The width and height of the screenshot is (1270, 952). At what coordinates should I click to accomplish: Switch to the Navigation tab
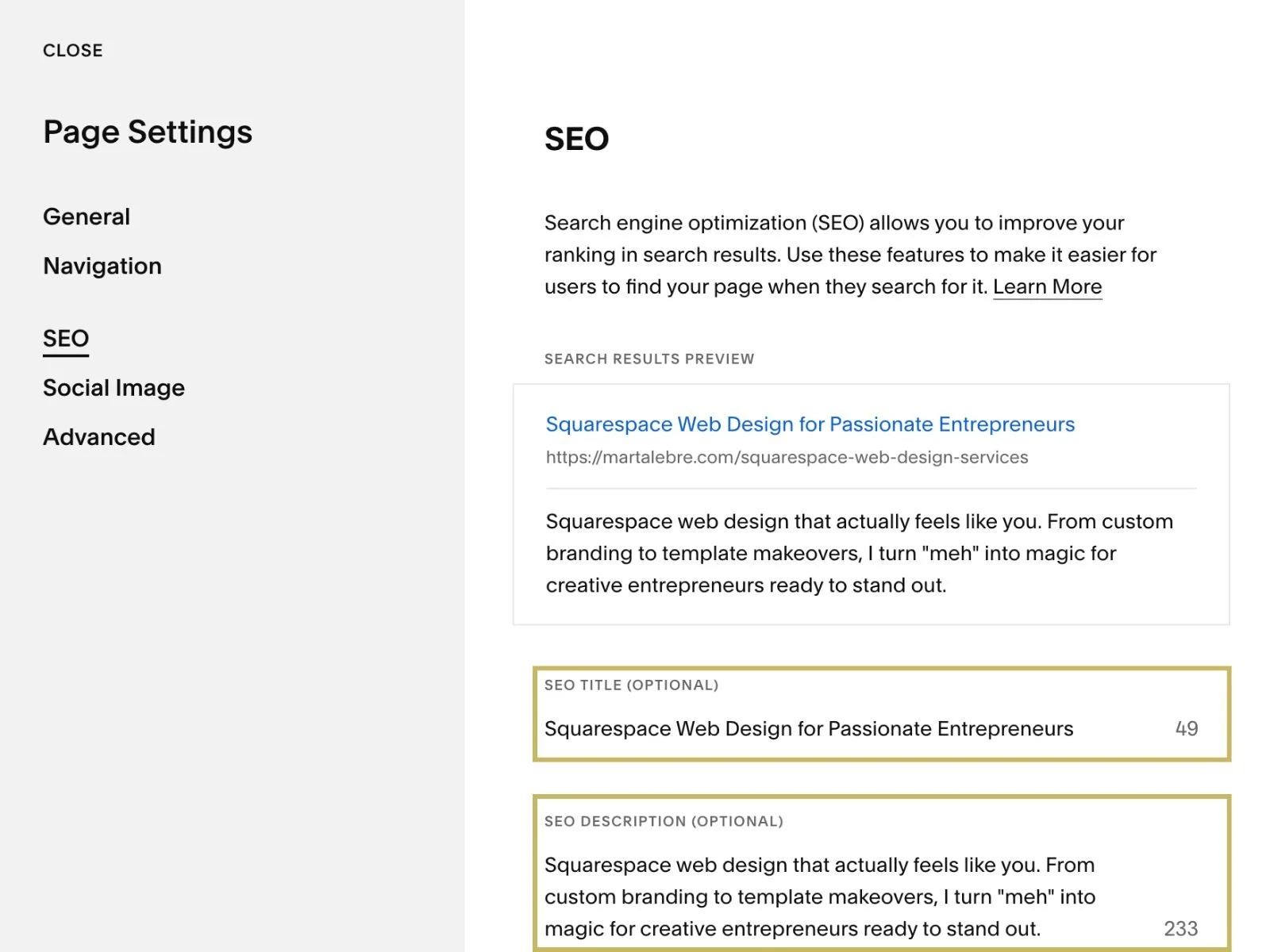pos(102,266)
